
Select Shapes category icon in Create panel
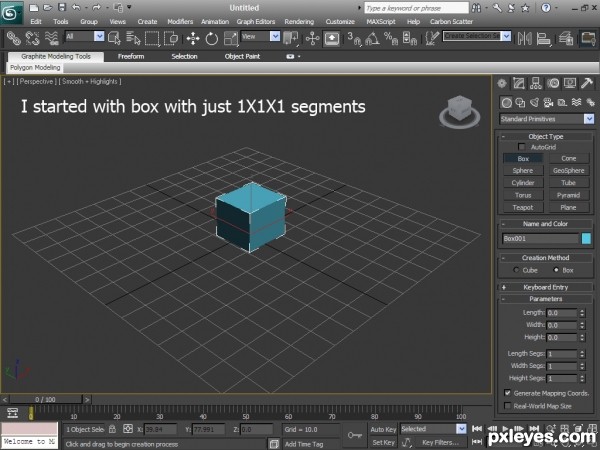click(520, 103)
